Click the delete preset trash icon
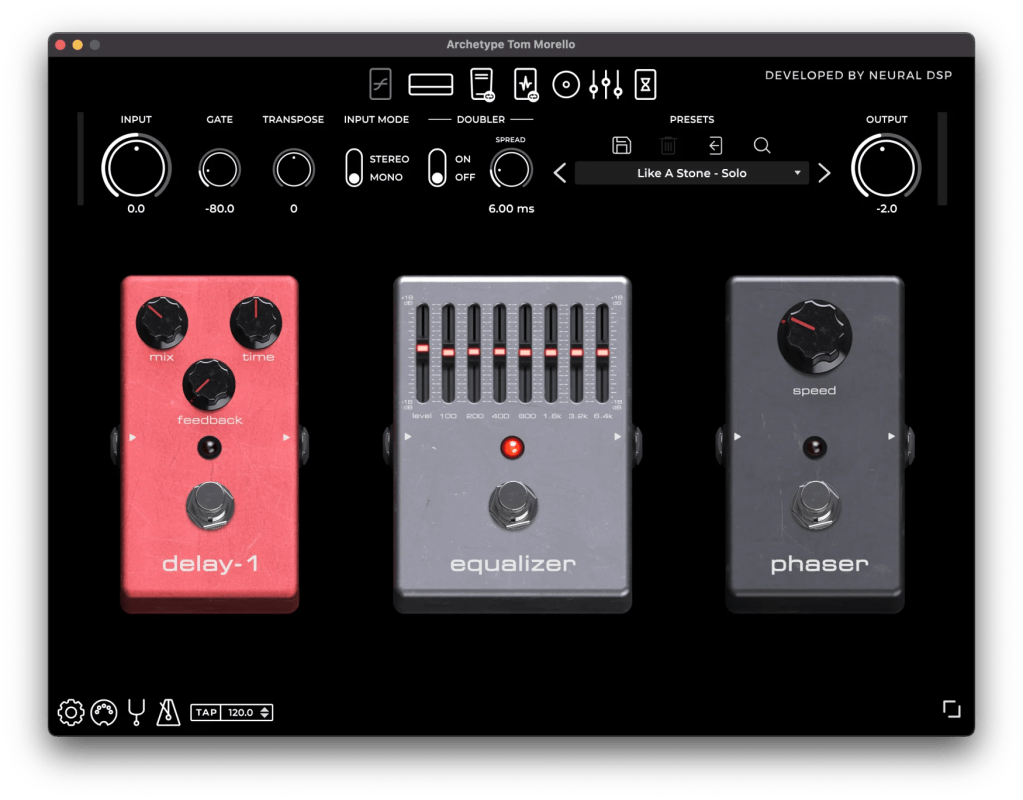The width and height of the screenshot is (1023, 800). pos(668,146)
